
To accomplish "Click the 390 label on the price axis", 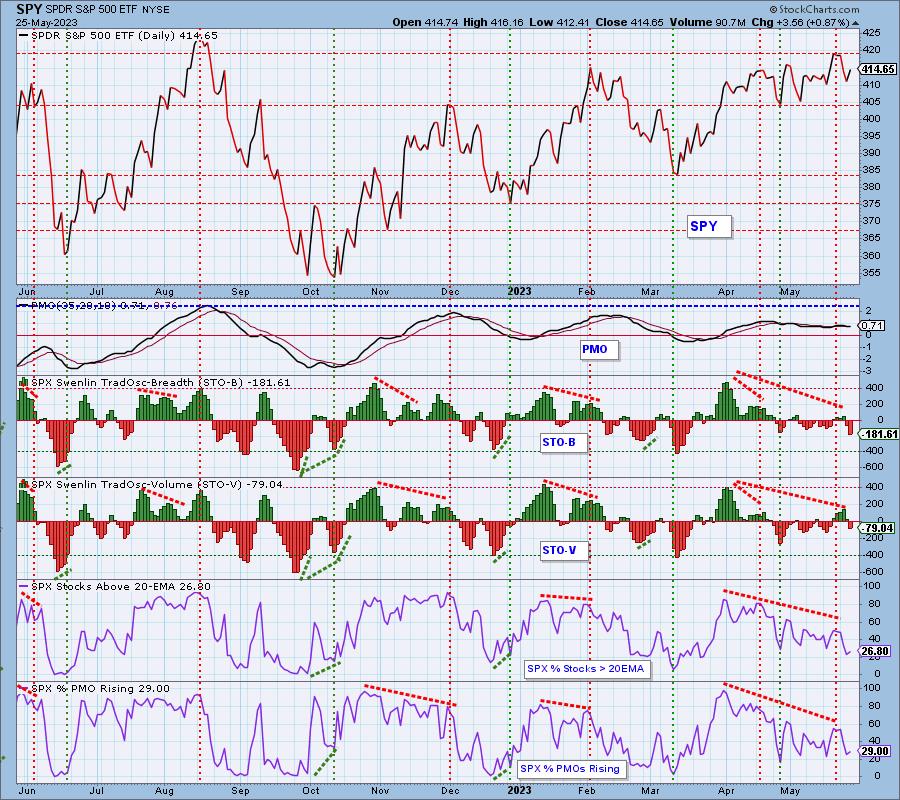I will pyautogui.click(x=871, y=153).
